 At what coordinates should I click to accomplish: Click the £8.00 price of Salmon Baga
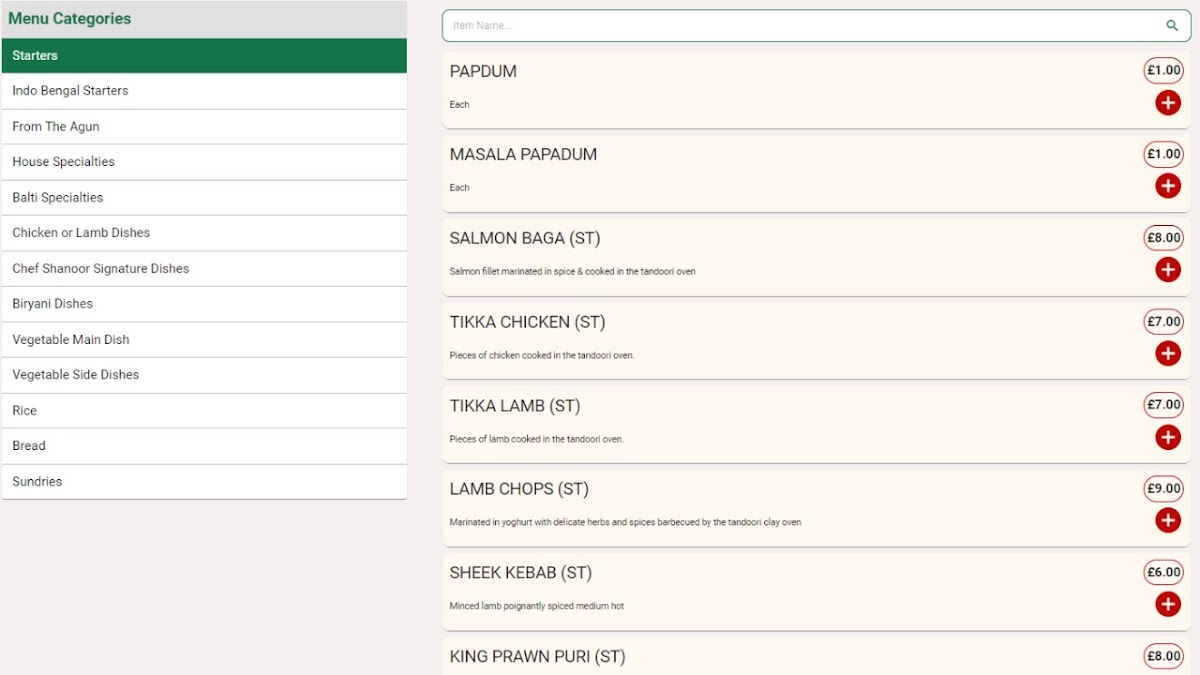[1163, 238]
